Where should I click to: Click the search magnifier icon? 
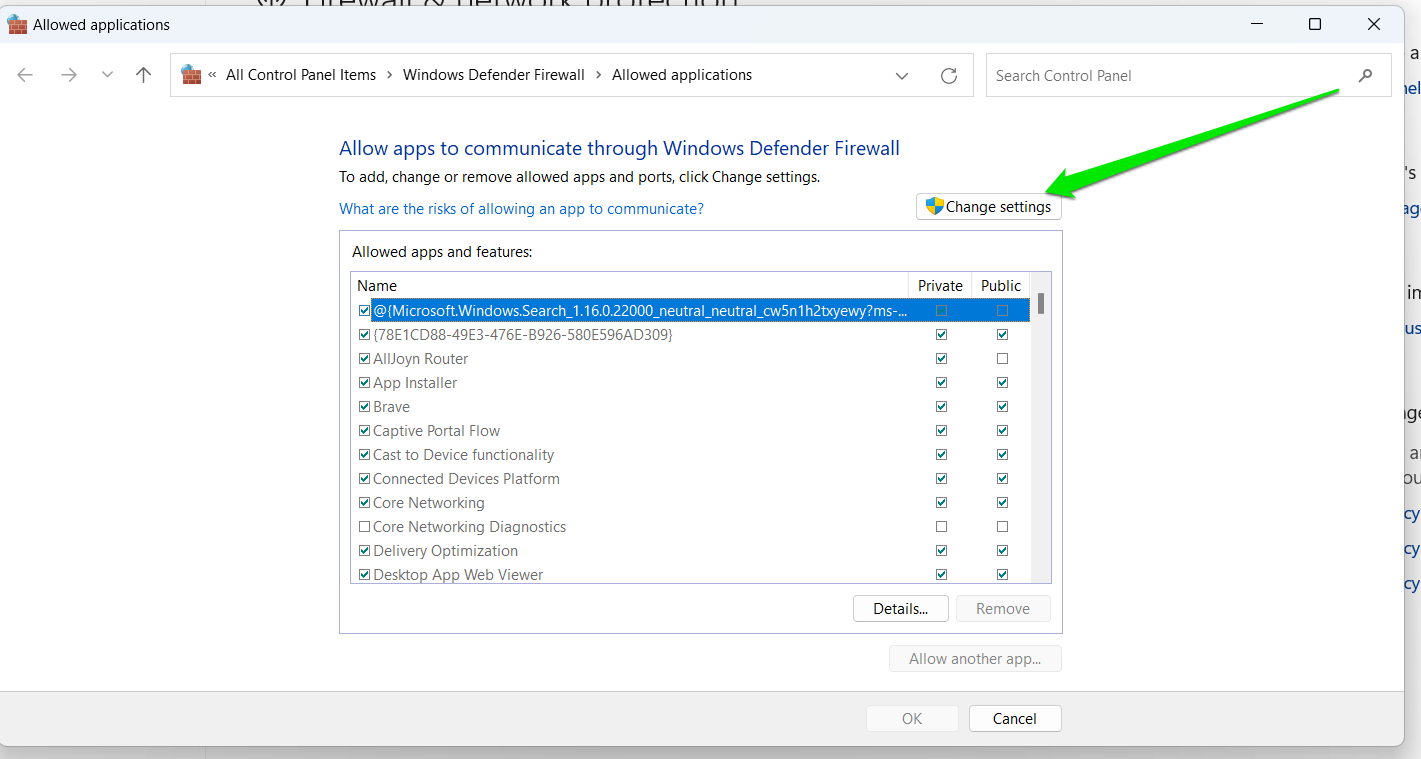(x=1366, y=74)
